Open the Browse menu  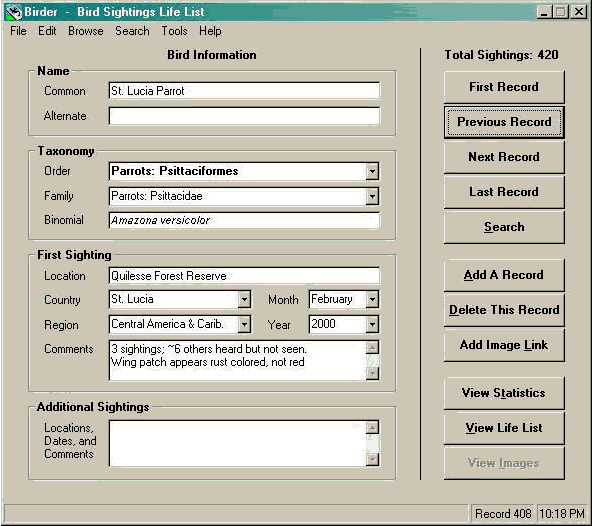(86, 31)
